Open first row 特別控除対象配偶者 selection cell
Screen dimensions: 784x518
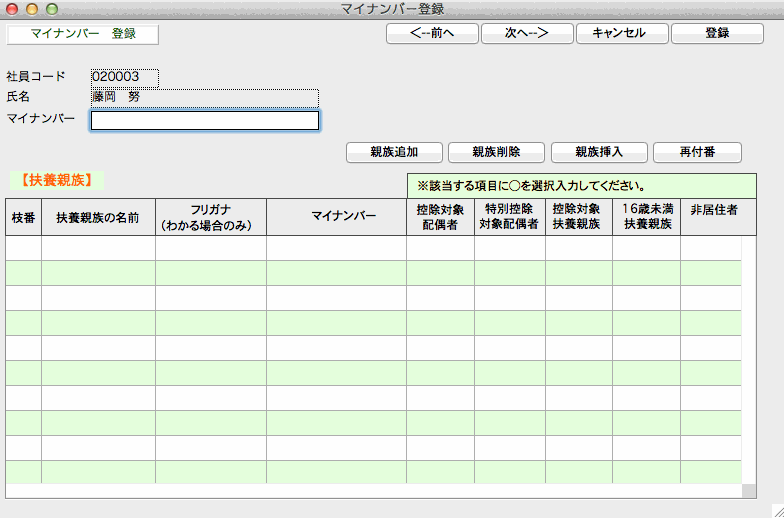[509, 248]
